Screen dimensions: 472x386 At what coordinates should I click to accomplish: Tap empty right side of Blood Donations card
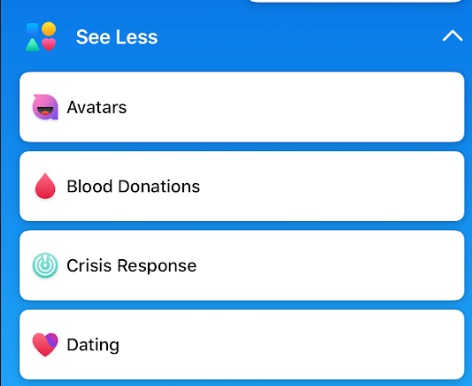tap(333, 186)
